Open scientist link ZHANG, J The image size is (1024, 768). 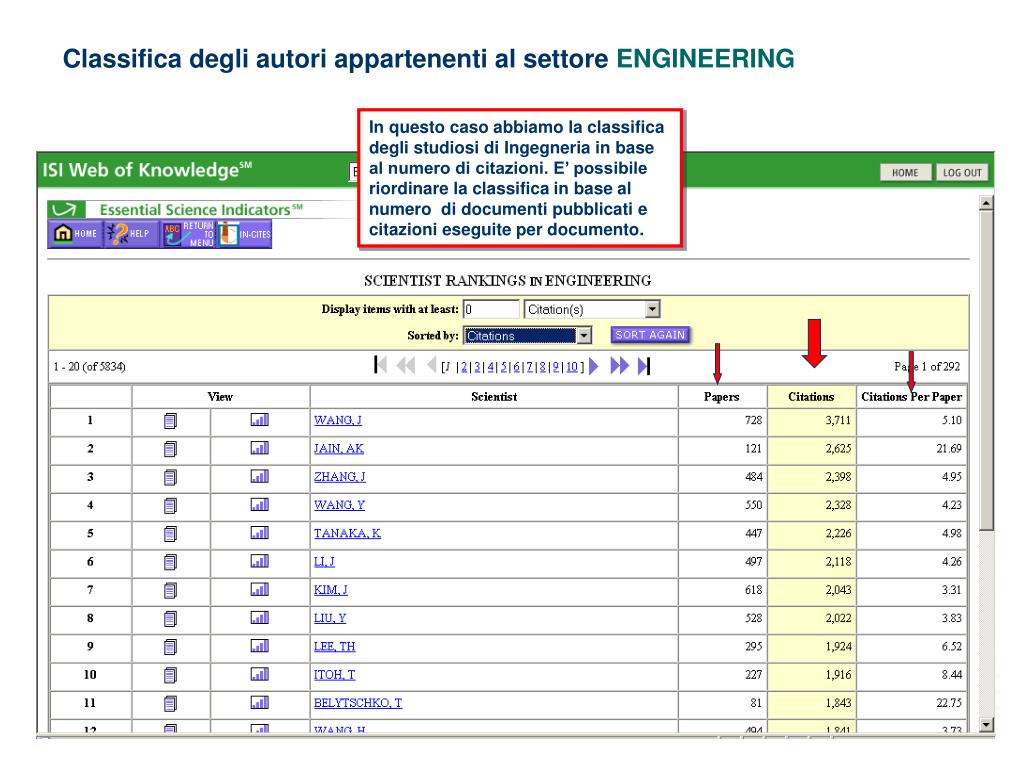340,477
